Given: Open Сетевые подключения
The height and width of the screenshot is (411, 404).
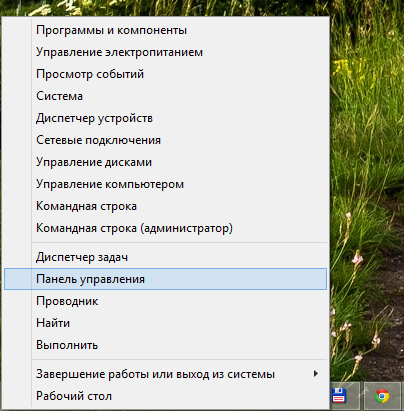Looking at the screenshot, I should pos(165,140).
